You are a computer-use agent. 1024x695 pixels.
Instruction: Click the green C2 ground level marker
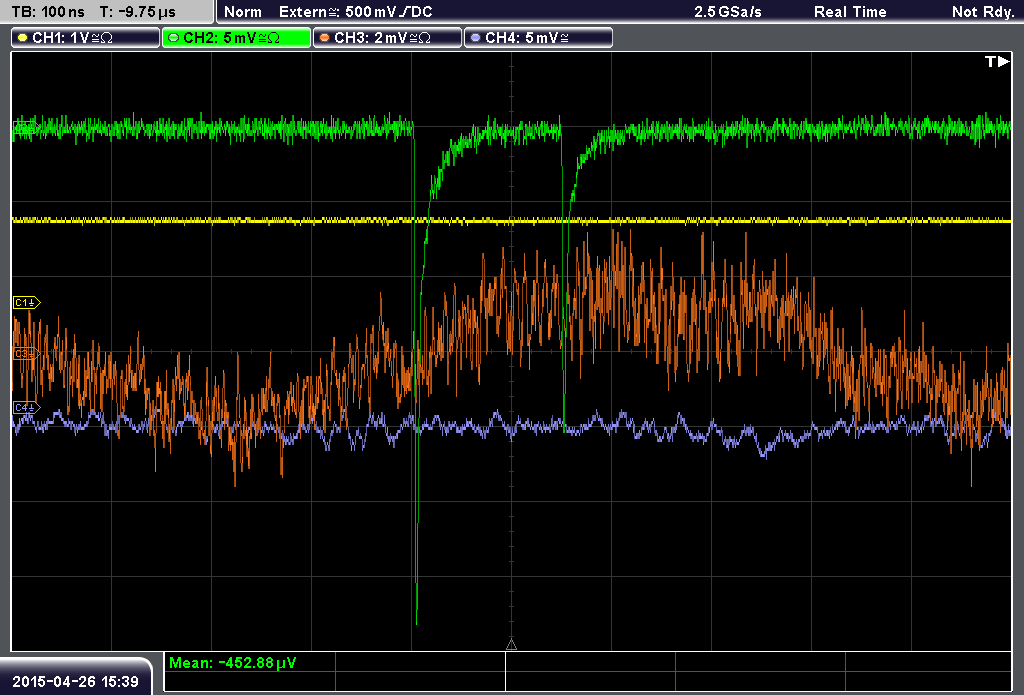(25, 127)
